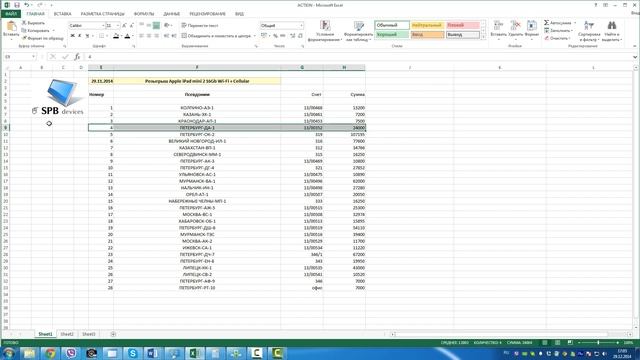The image size is (640, 360).
Task: Open the Fill (Заполнить) dropdown
Action: point(558,31)
